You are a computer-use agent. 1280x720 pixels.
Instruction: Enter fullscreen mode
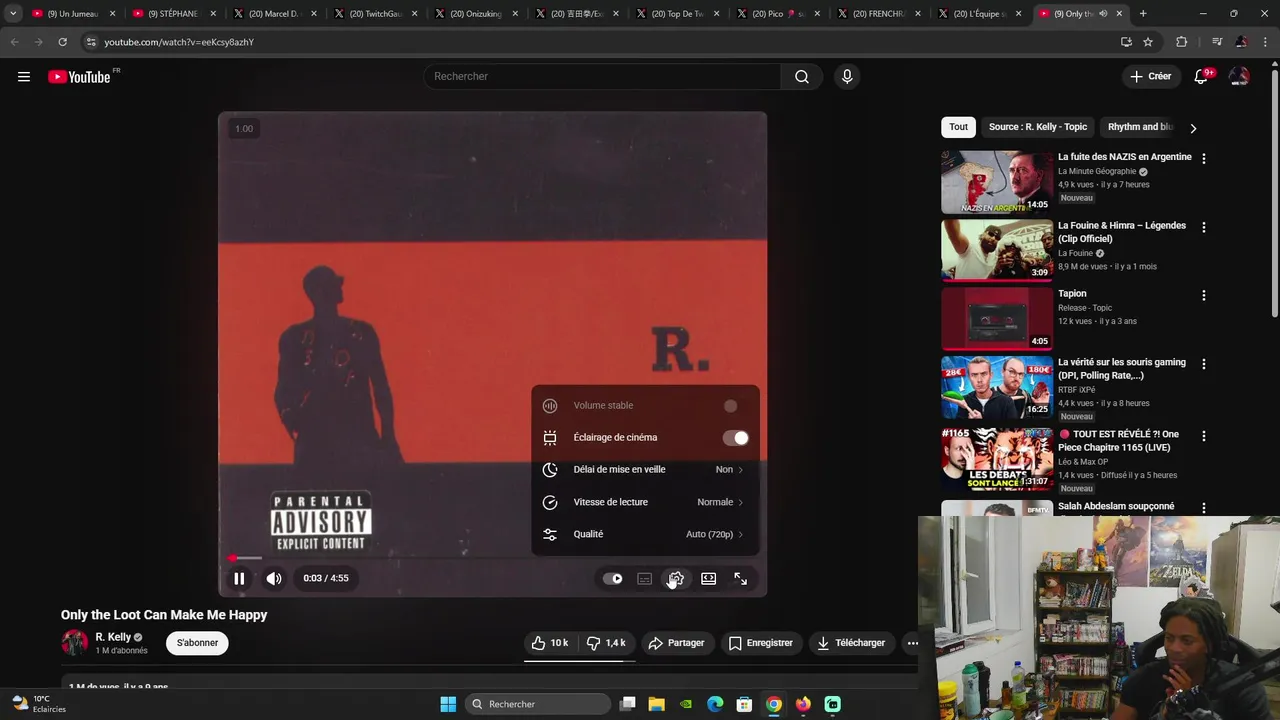[x=741, y=579]
